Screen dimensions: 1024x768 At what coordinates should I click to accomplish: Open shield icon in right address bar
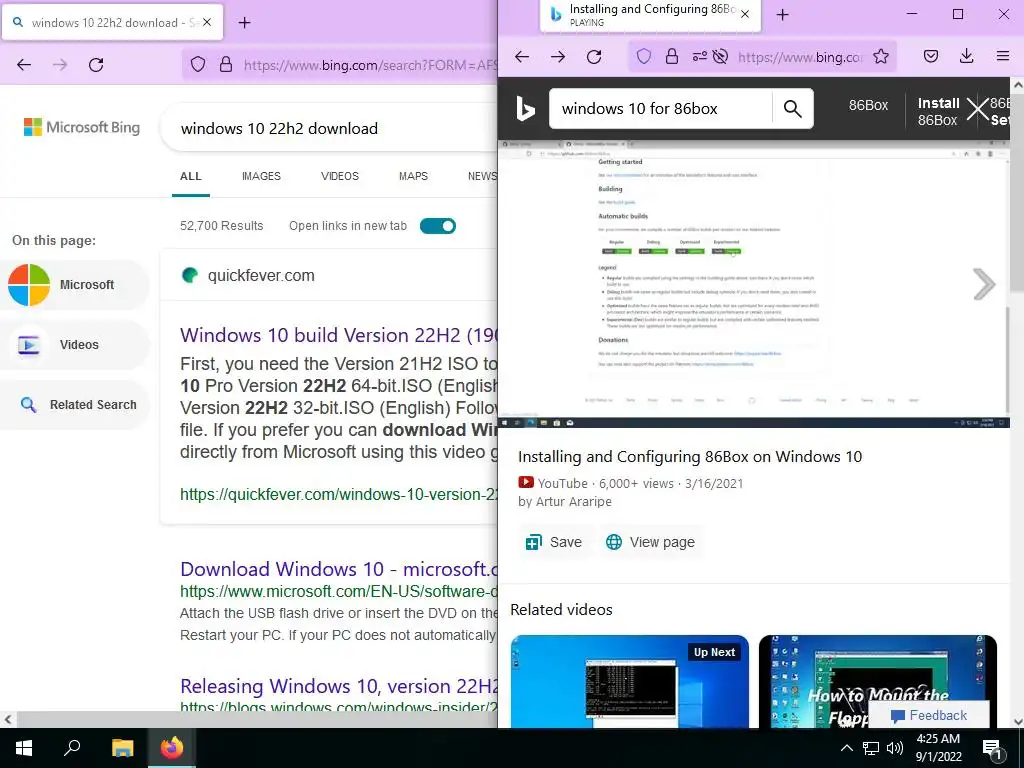click(644, 57)
